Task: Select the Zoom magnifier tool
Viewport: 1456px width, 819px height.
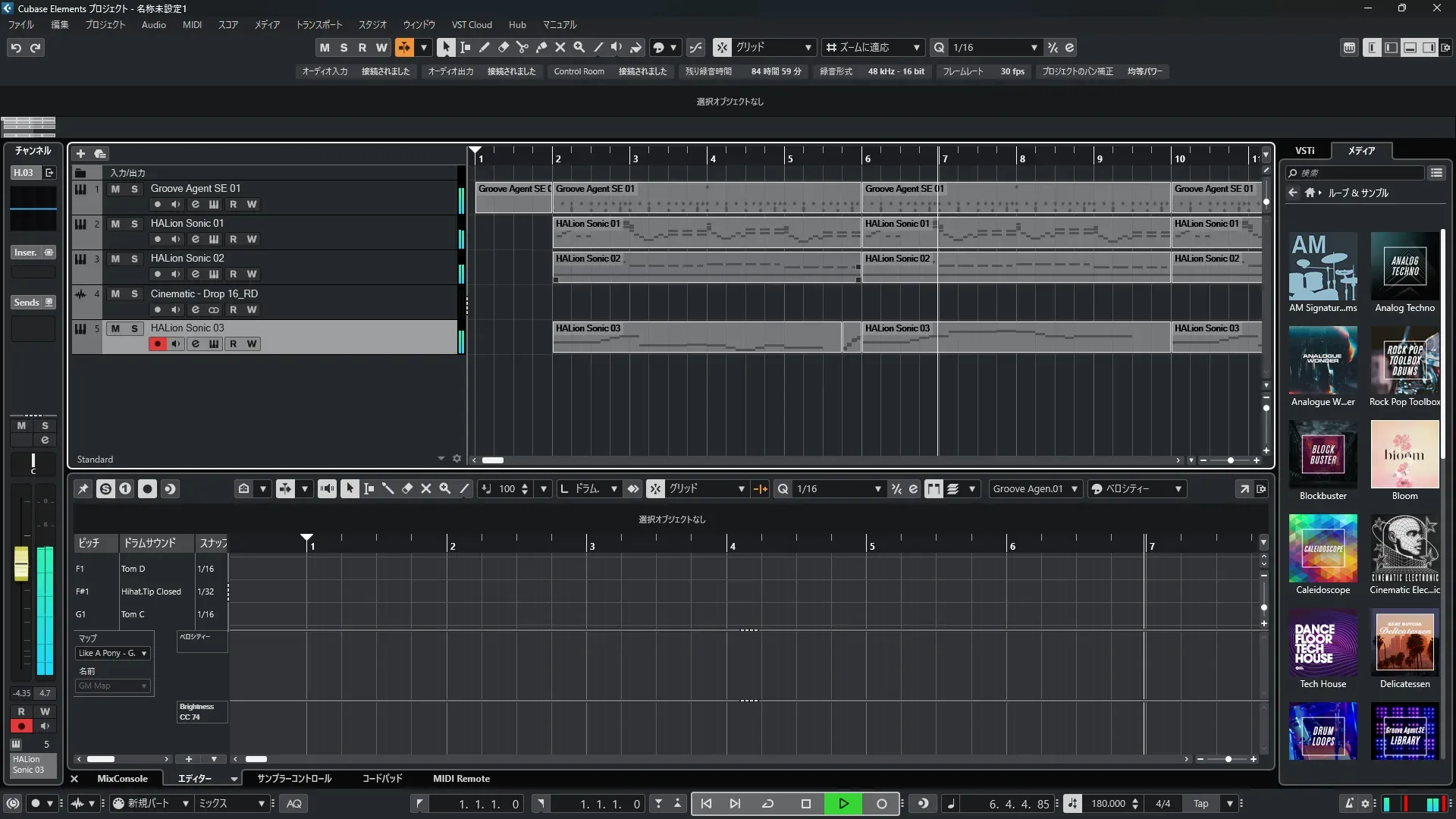Action: [x=579, y=47]
